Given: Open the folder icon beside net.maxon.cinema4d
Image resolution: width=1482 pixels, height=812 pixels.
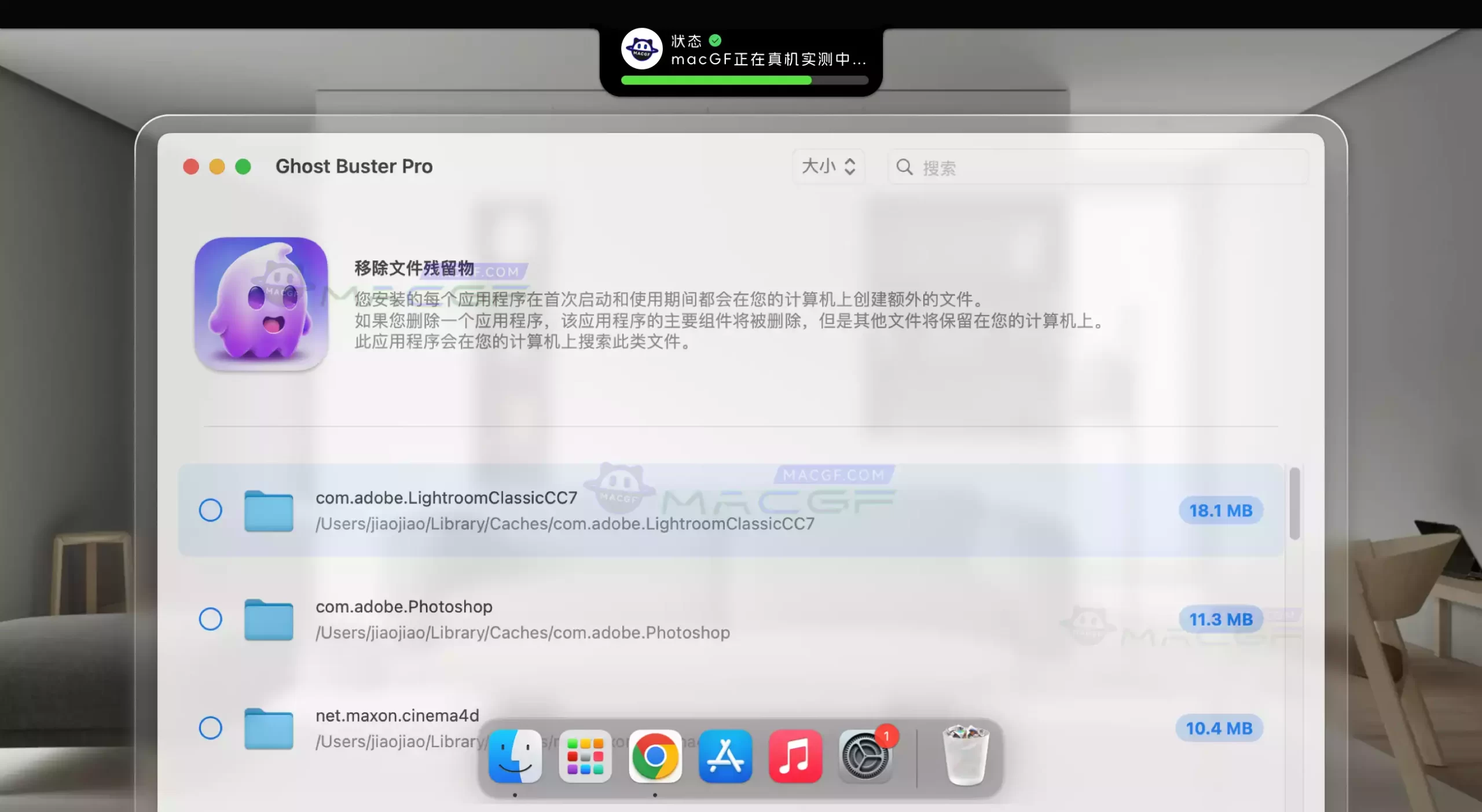Looking at the screenshot, I should pos(270,728).
